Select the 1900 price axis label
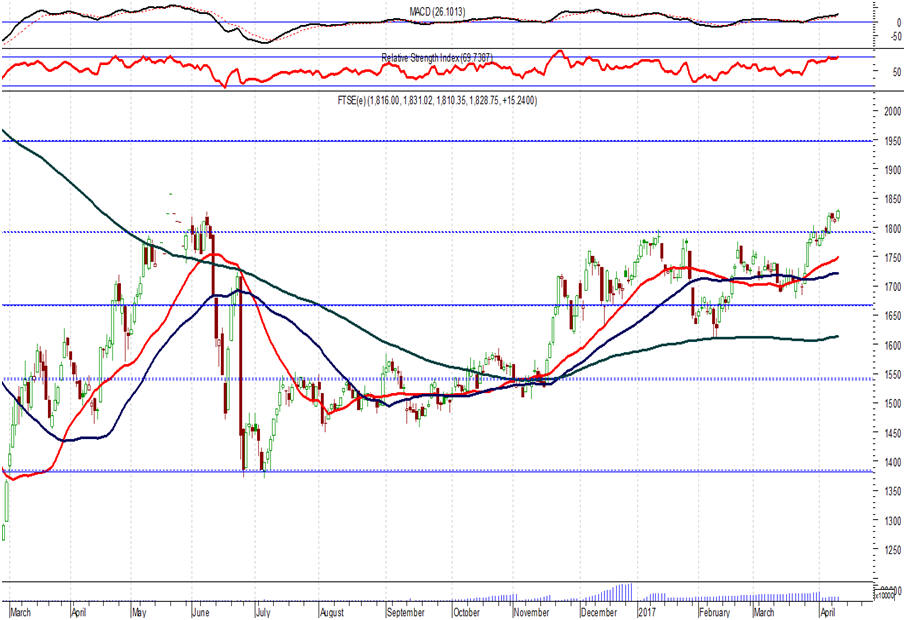This screenshot has width=906, height=620. pyautogui.click(x=892, y=170)
